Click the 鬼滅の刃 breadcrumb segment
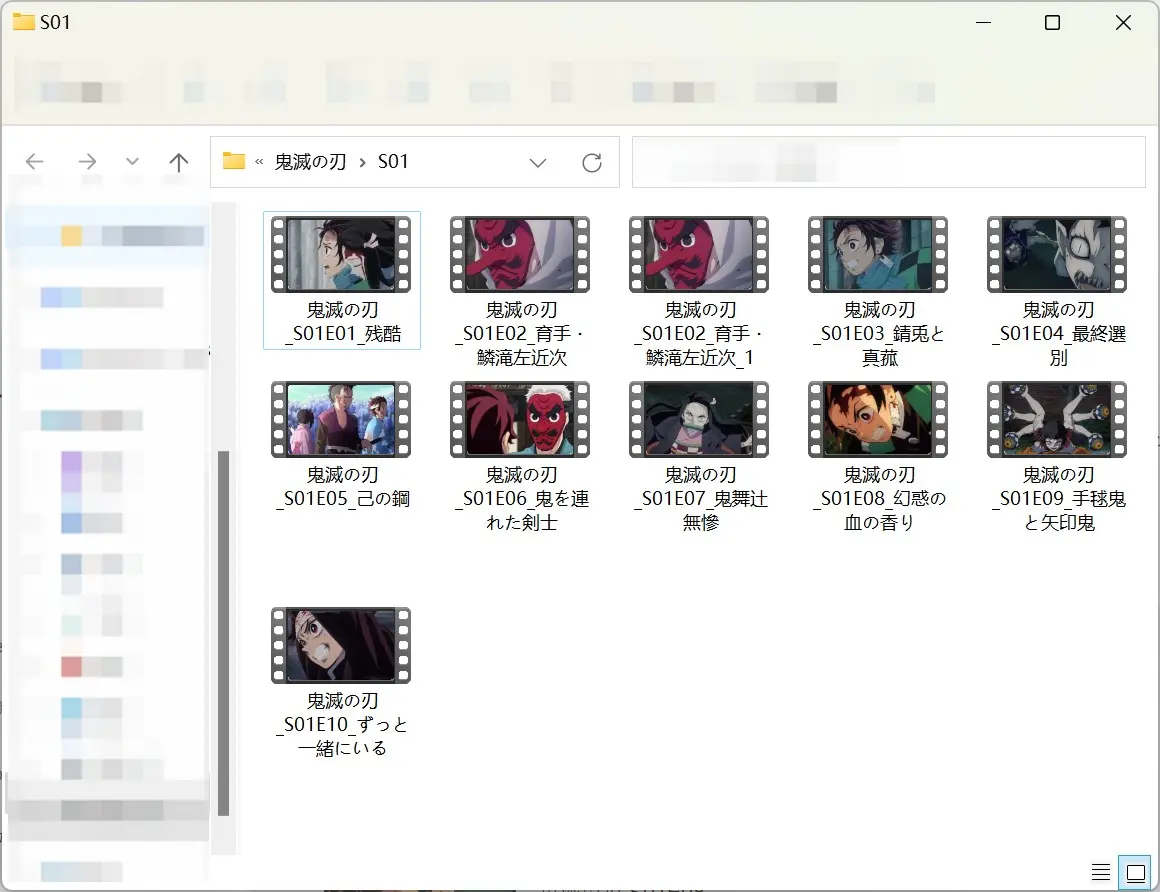Viewport: 1160px width, 892px height. click(x=310, y=161)
